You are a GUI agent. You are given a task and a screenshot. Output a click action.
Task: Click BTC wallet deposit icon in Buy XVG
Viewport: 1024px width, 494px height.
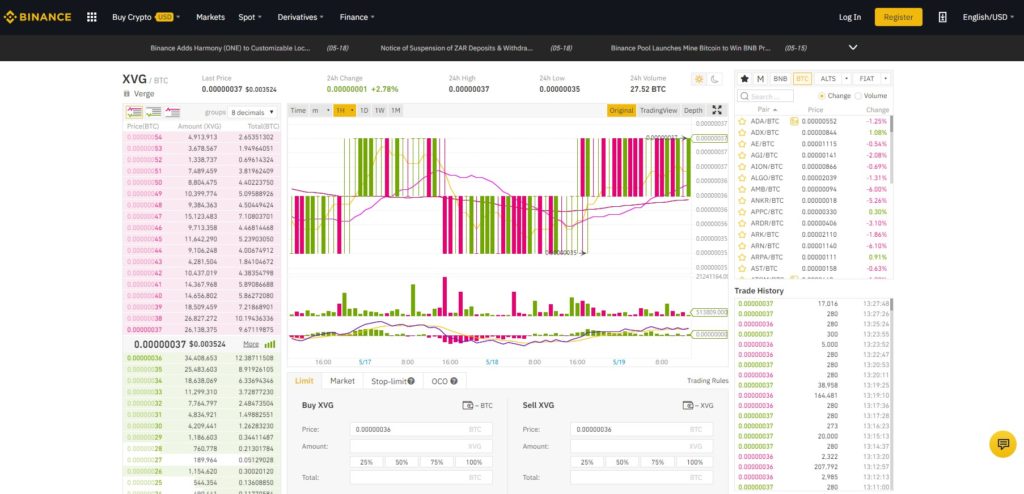tap(468, 405)
